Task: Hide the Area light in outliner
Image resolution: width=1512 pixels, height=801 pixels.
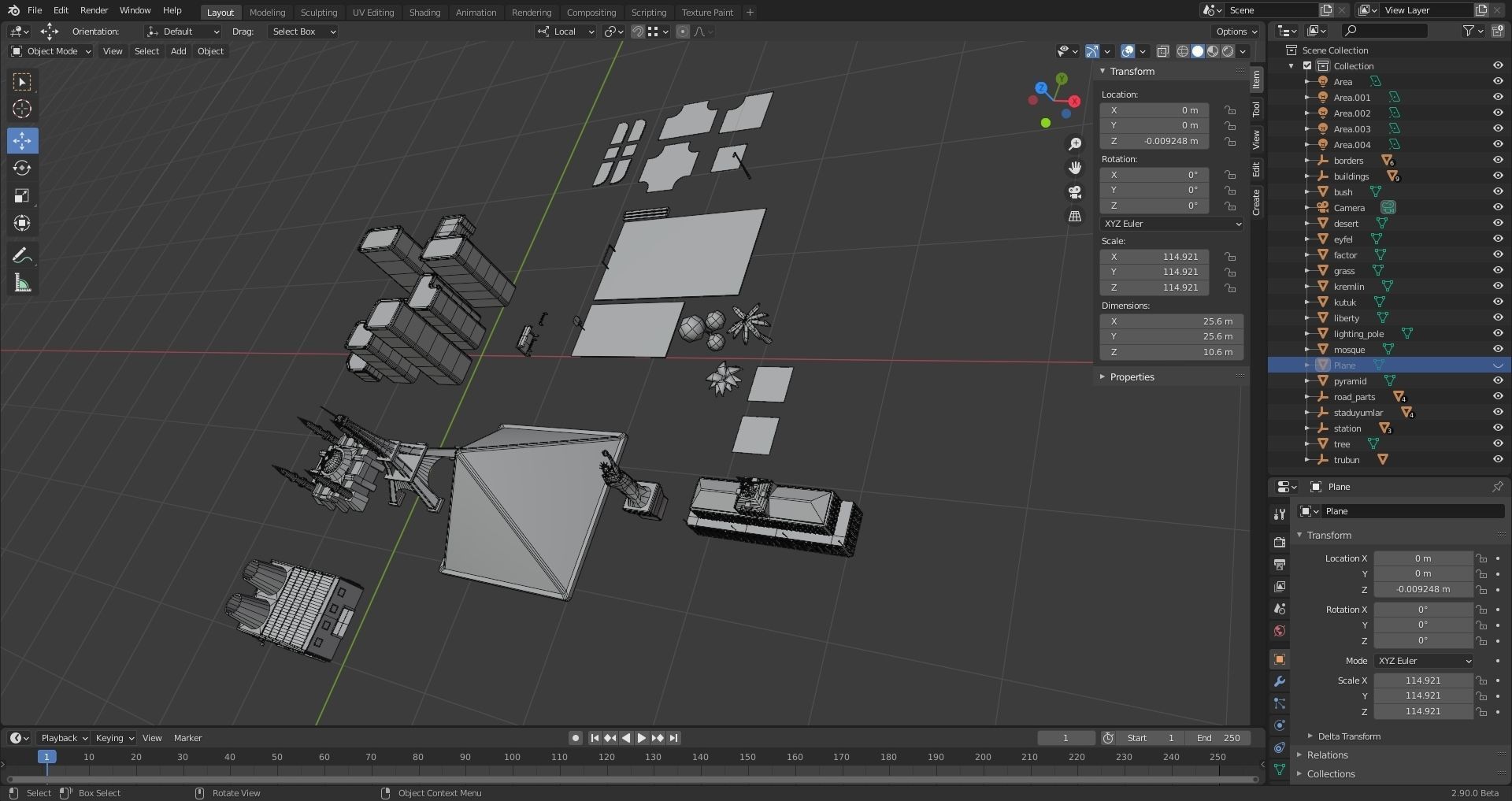Action: (x=1498, y=82)
